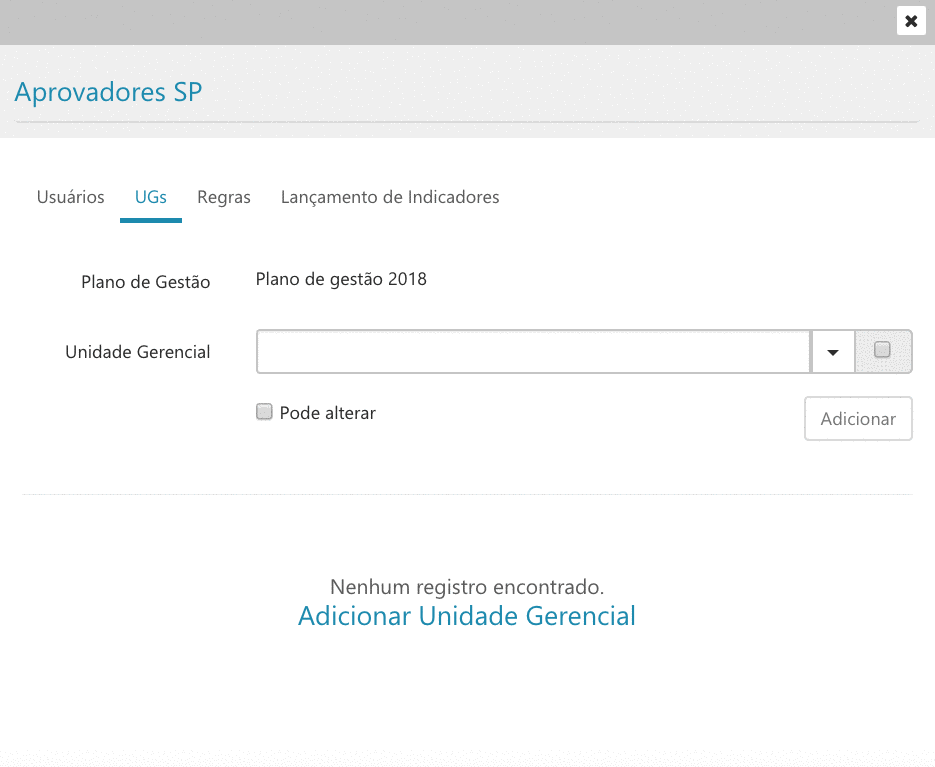Image resolution: width=935 pixels, height=767 pixels.
Task: Click the 'Unidade Gerencial' field label
Action: (138, 352)
